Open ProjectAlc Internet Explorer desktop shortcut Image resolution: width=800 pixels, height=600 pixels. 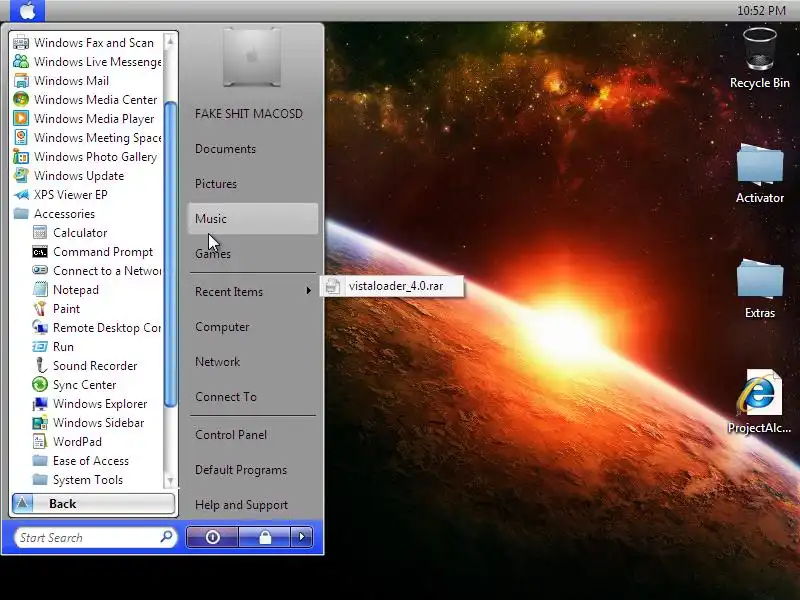coord(760,402)
